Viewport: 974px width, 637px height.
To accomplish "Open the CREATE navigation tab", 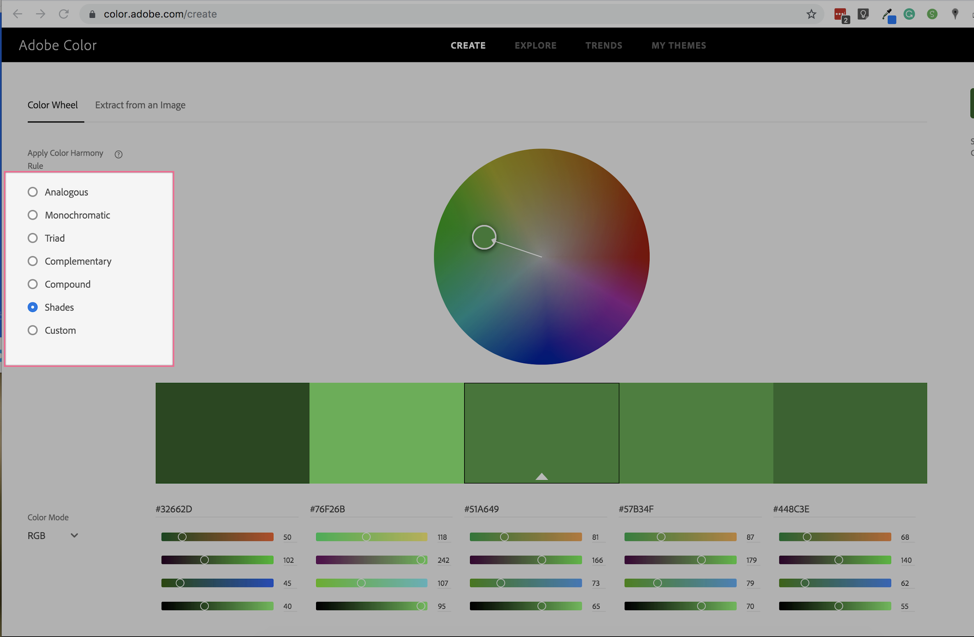I will [x=468, y=45].
